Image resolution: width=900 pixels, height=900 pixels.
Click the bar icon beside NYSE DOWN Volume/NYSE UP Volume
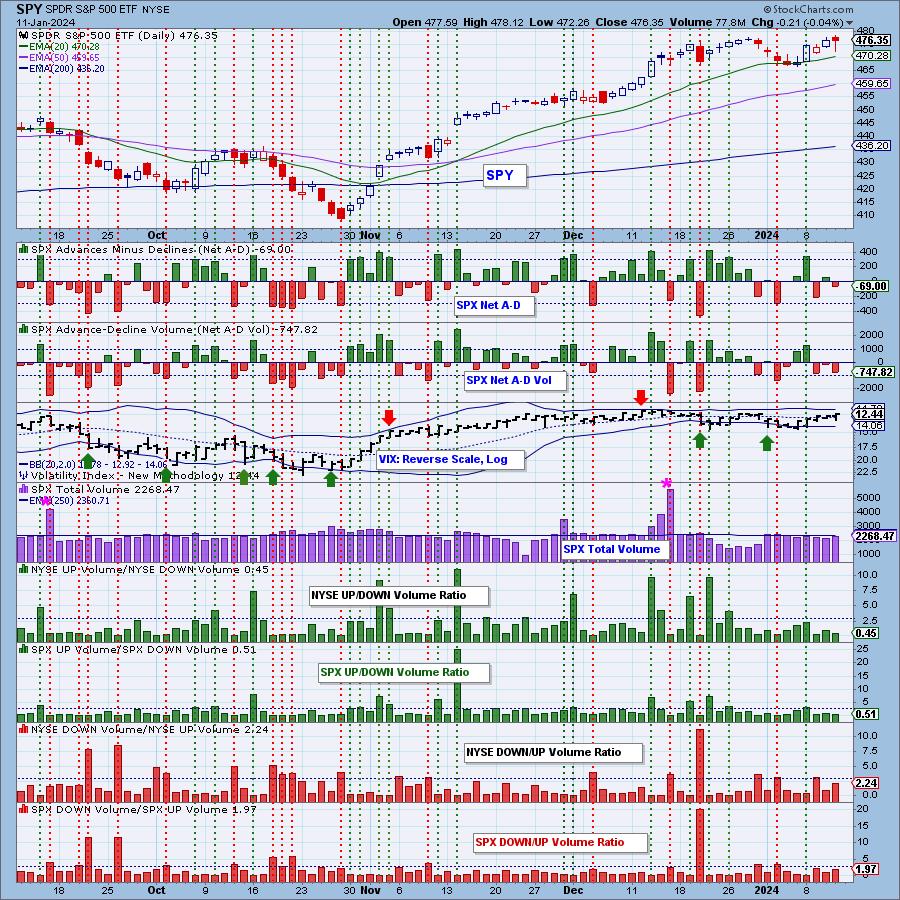[24, 729]
